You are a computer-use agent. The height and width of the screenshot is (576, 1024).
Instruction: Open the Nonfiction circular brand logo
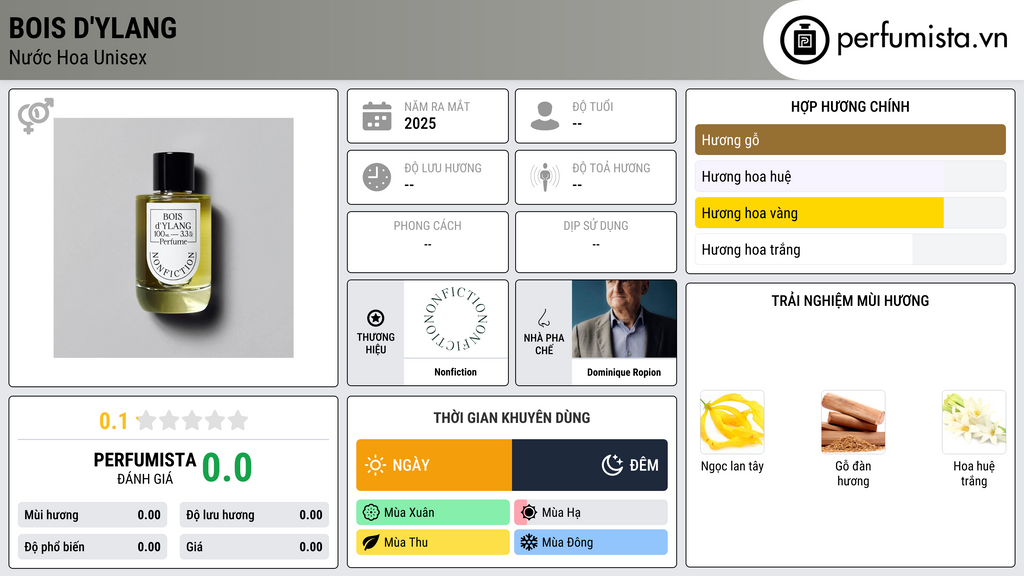(x=455, y=319)
